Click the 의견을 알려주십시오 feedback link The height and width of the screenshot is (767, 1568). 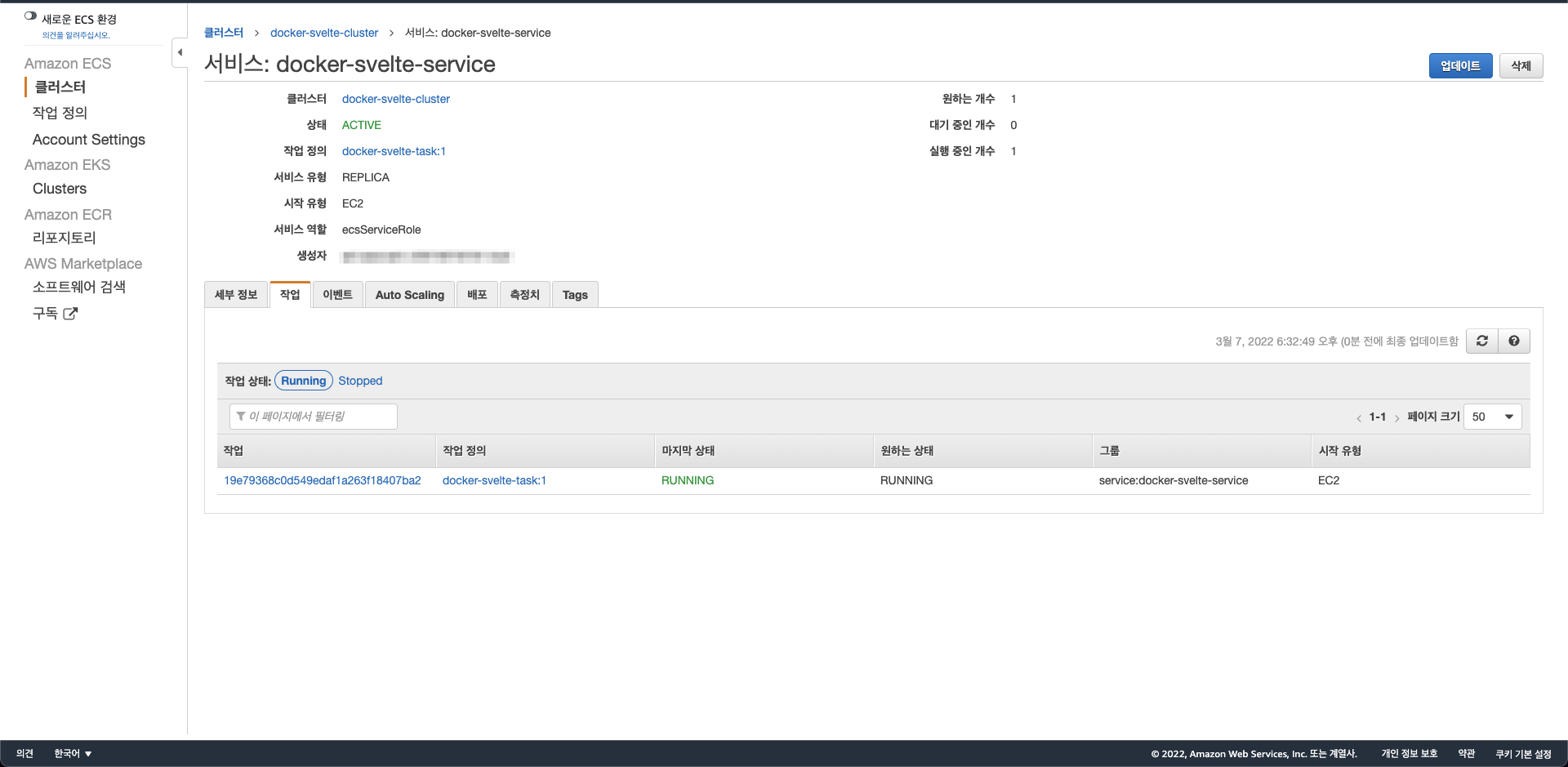coord(76,35)
